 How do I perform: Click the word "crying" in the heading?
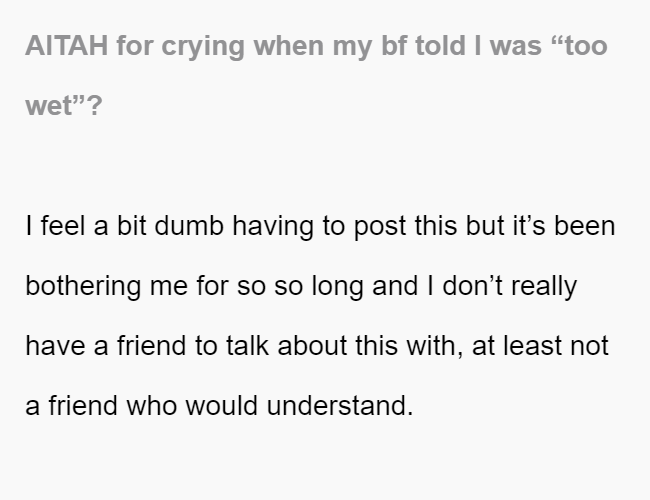coord(203,47)
